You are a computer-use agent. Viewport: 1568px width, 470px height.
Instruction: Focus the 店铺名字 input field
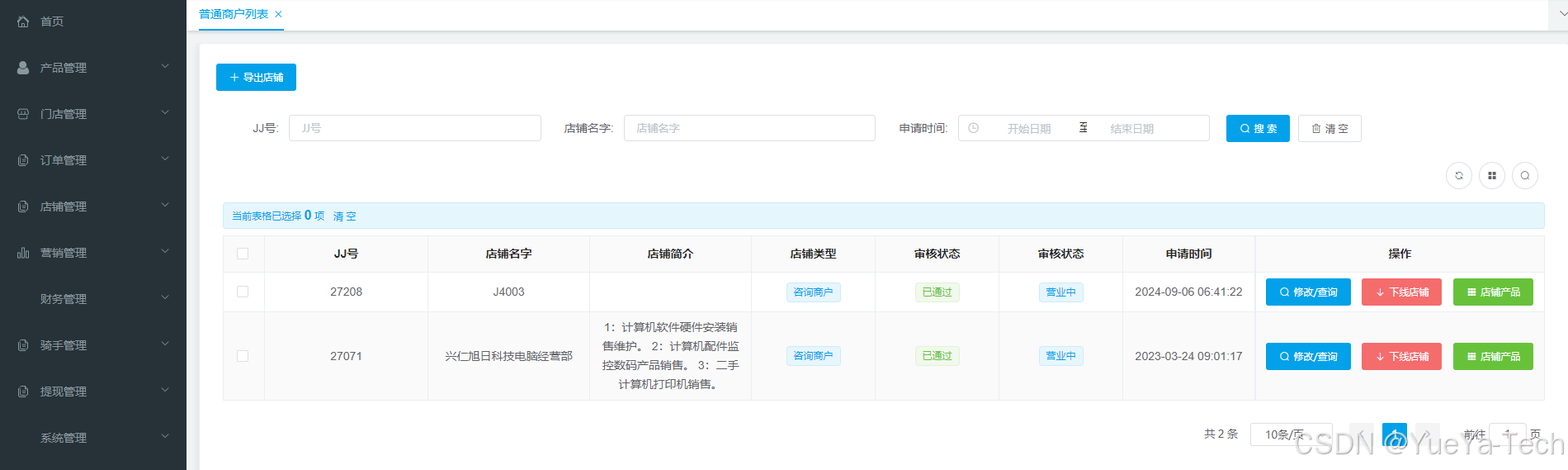coord(749,128)
